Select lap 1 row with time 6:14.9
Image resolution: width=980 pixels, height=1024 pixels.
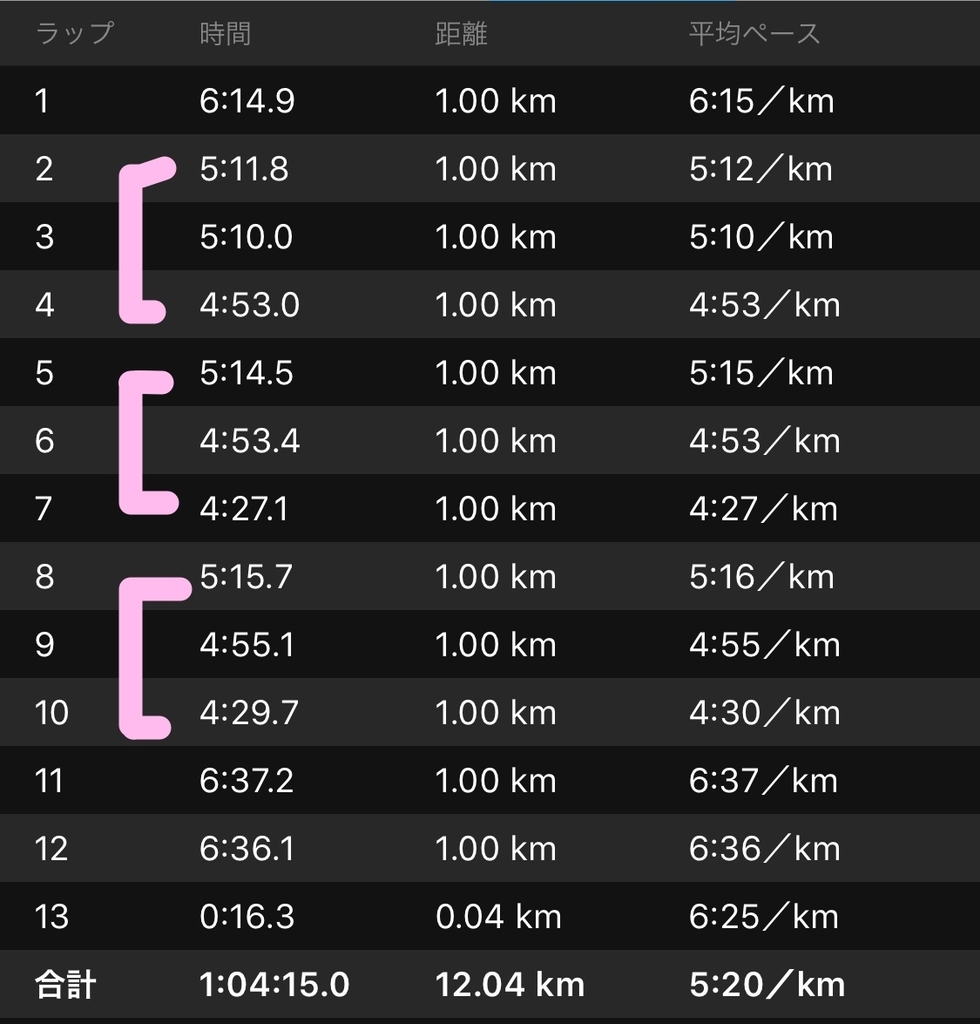tap(490, 101)
